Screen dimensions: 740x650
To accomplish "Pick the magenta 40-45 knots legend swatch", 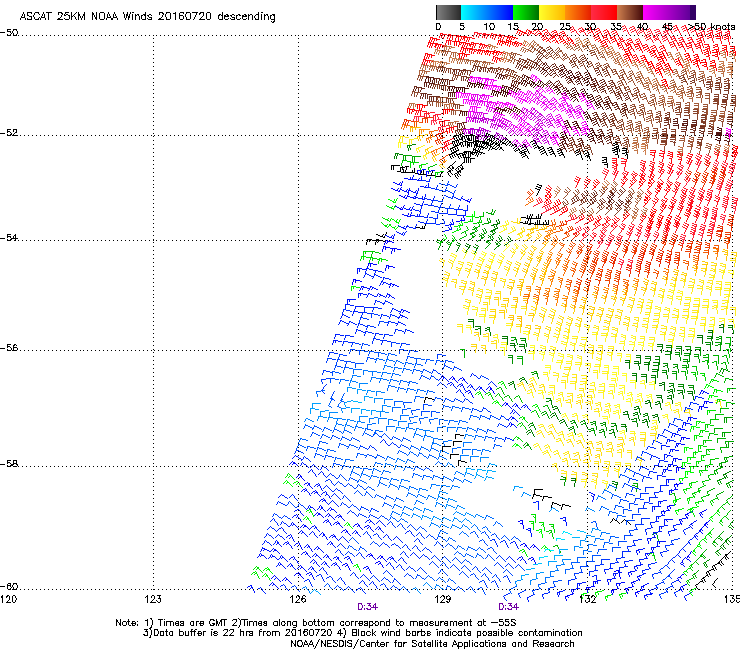I will point(656,12).
